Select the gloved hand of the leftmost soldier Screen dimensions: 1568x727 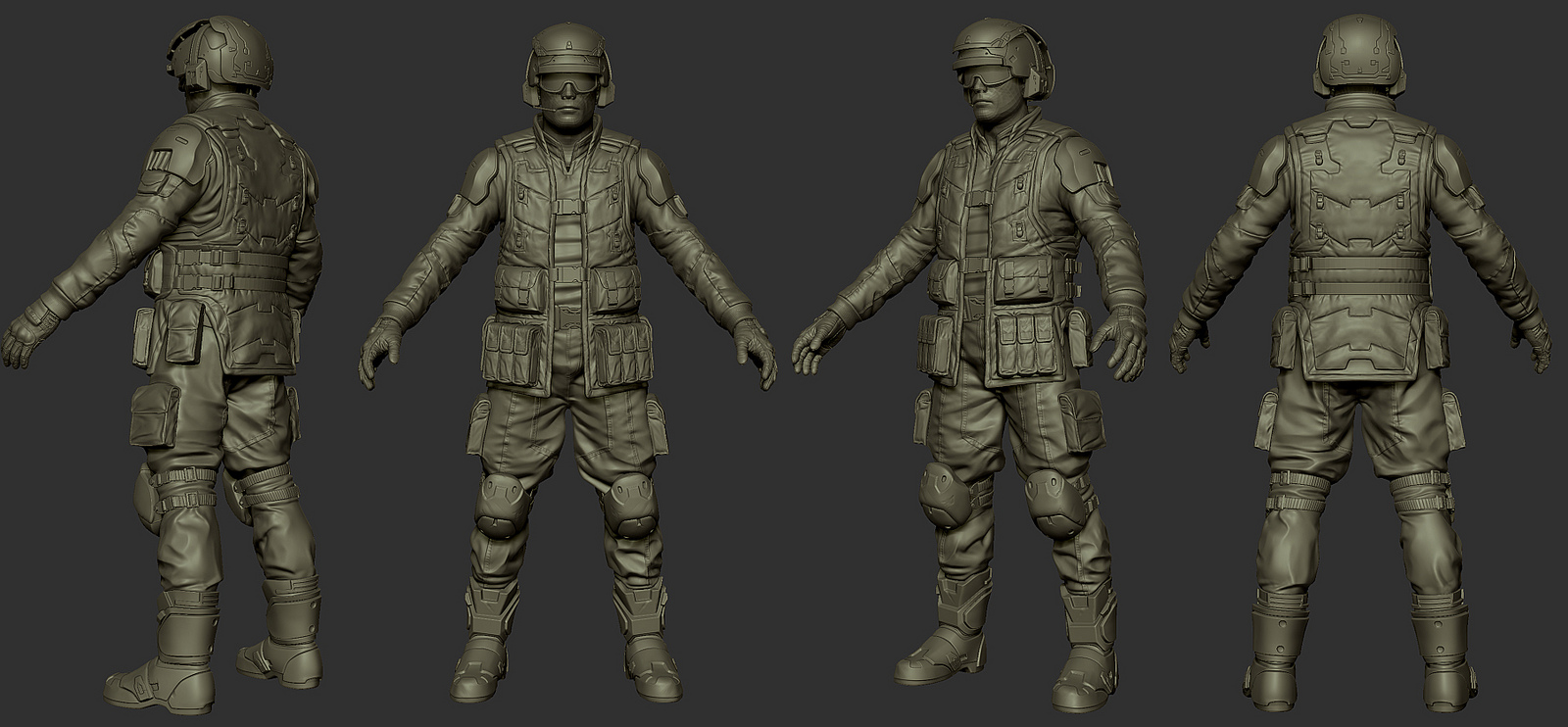[24, 333]
